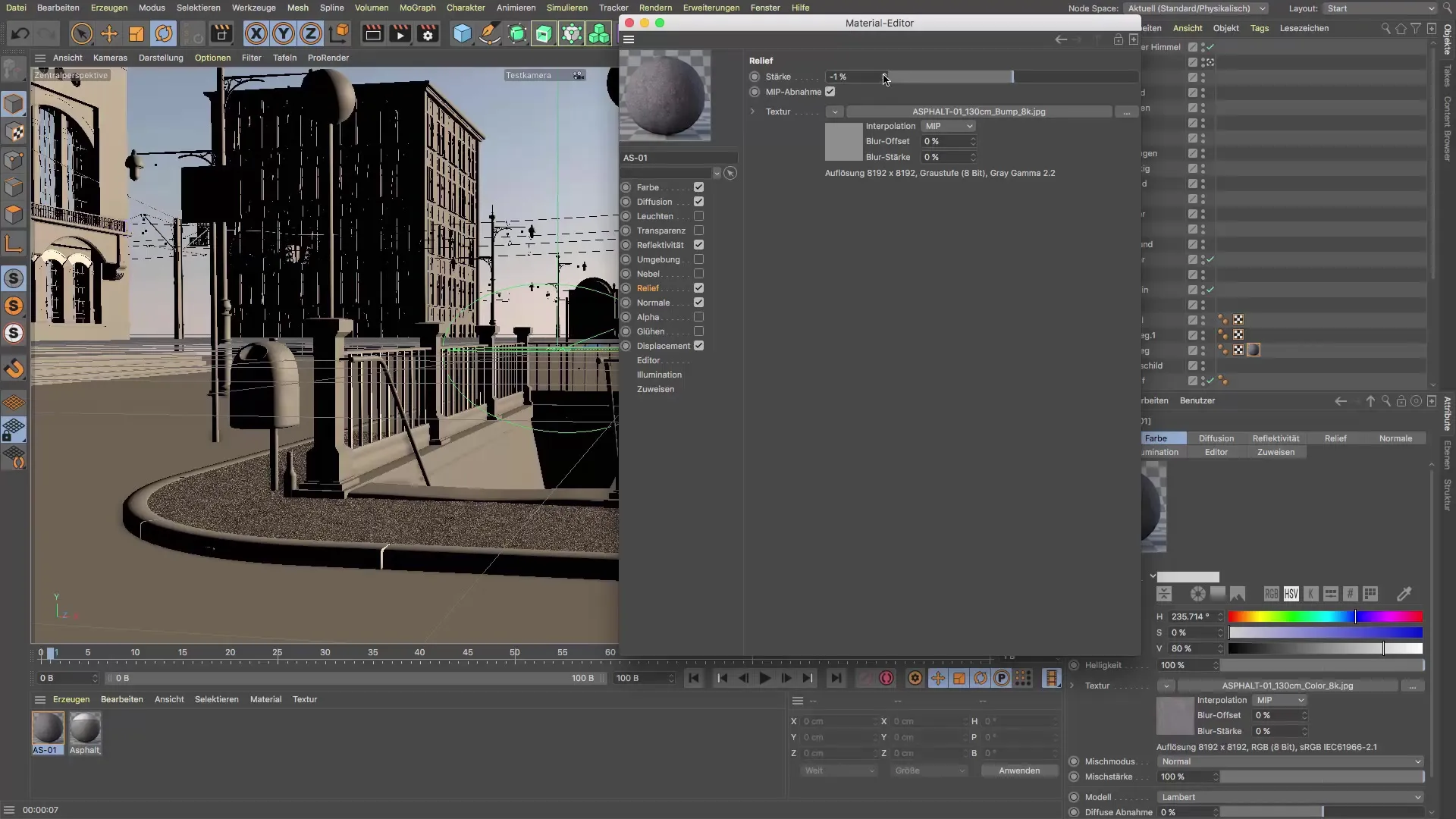This screenshot has width=1456, height=819.
Task: Enable snapping S icon
Action: click(14, 278)
